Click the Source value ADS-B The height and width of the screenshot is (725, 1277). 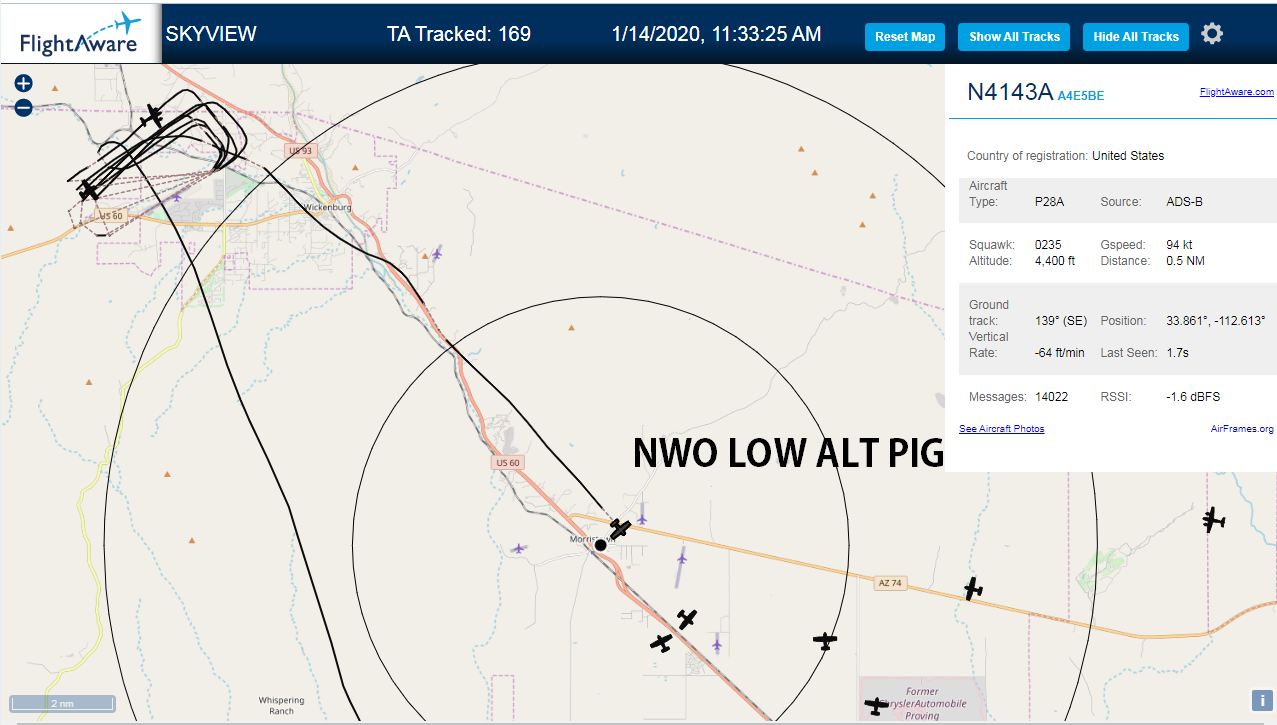pyautogui.click(x=1184, y=202)
